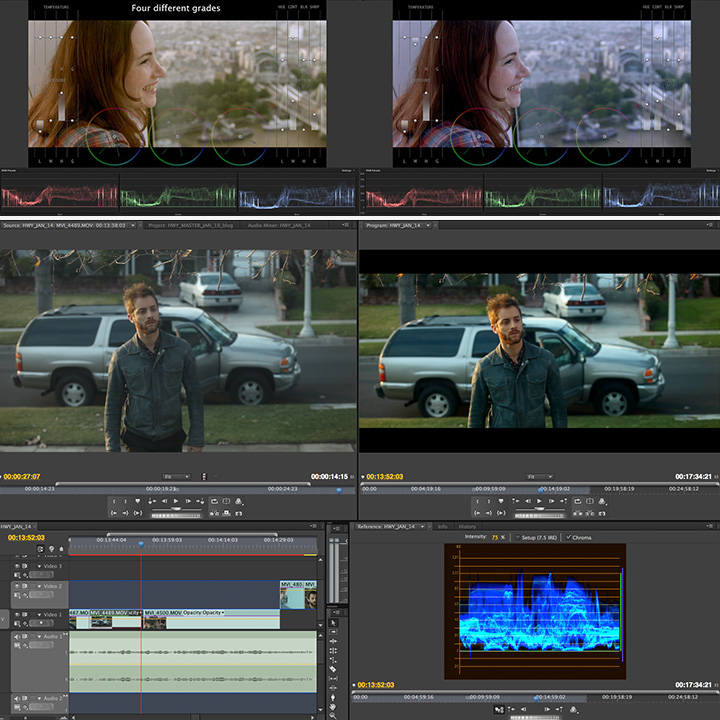This screenshot has width=720, height=720.
Task: Toggle Safe Margins in Source monitor
Action: 226,501
